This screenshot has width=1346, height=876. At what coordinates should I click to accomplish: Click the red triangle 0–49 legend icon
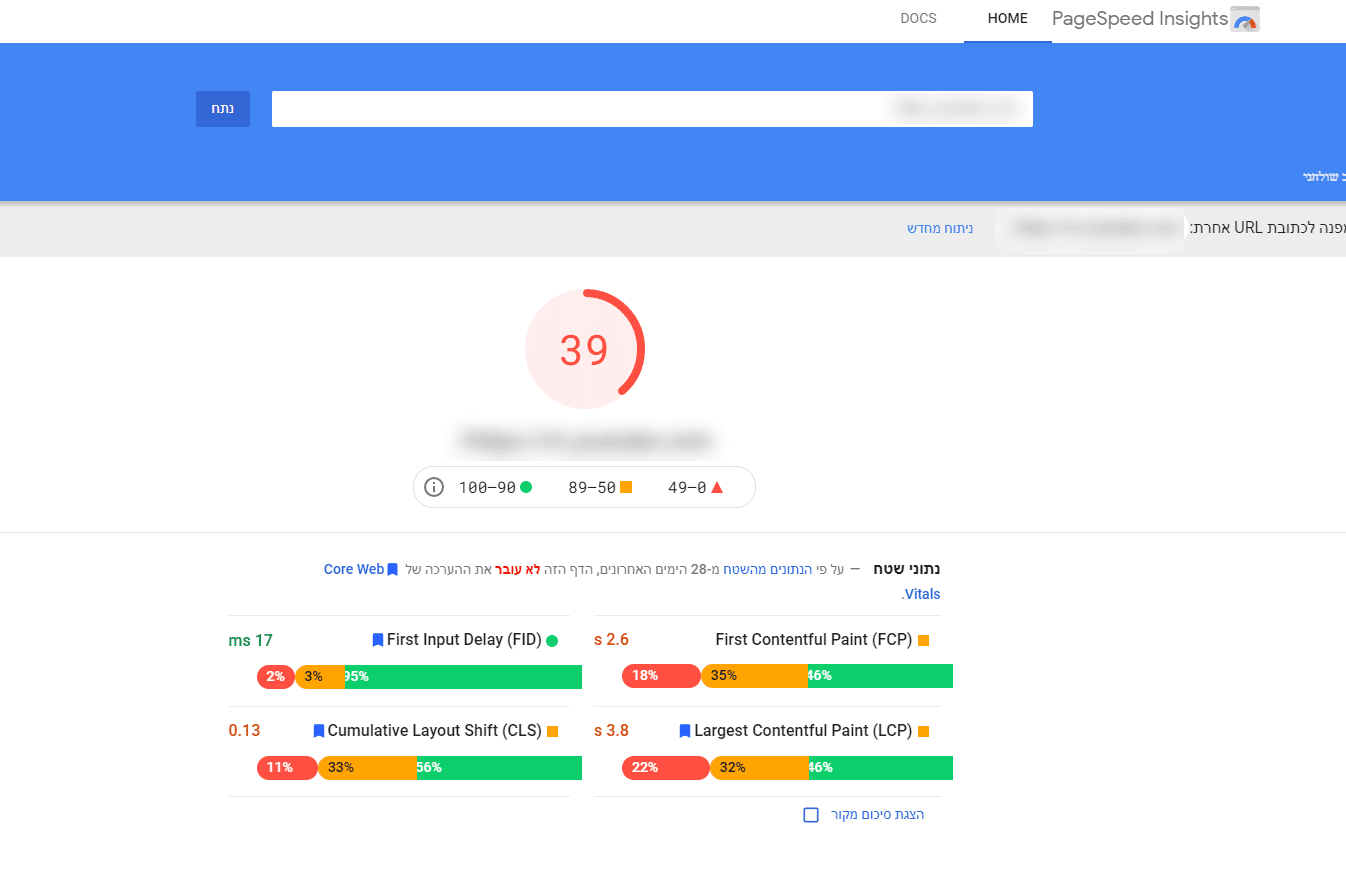(x=716, y=487)
